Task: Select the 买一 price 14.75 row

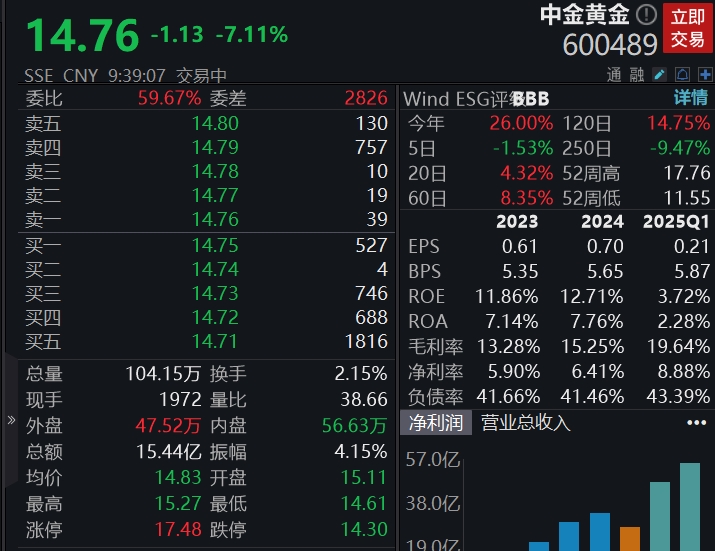Action: pyautogui.click(x=215, y=246)
